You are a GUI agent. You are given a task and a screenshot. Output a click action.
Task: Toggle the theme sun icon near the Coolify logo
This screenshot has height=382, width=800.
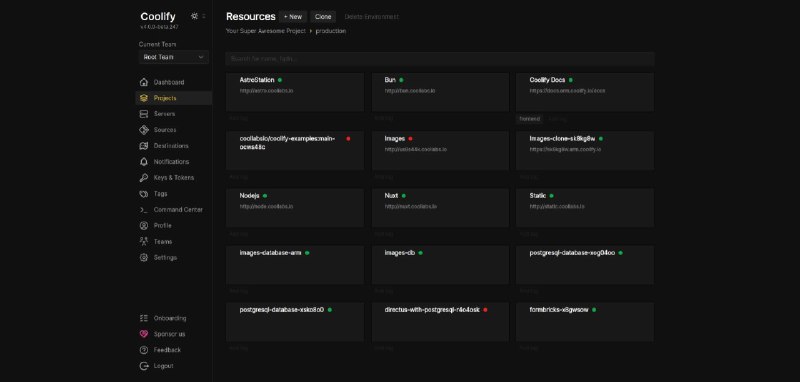point(194,16)
